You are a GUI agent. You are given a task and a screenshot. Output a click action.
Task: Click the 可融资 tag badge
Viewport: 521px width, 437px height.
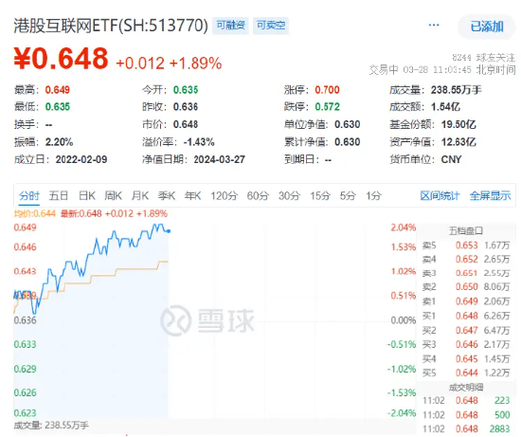(231, 25)
